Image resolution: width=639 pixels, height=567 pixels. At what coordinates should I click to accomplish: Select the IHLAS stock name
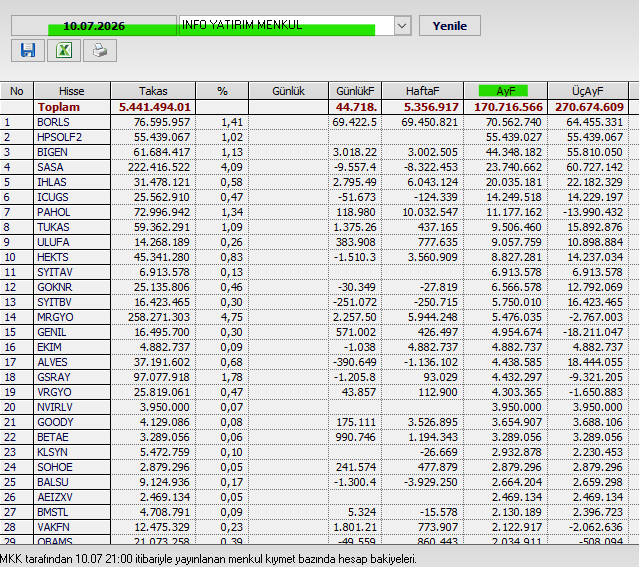52,182
